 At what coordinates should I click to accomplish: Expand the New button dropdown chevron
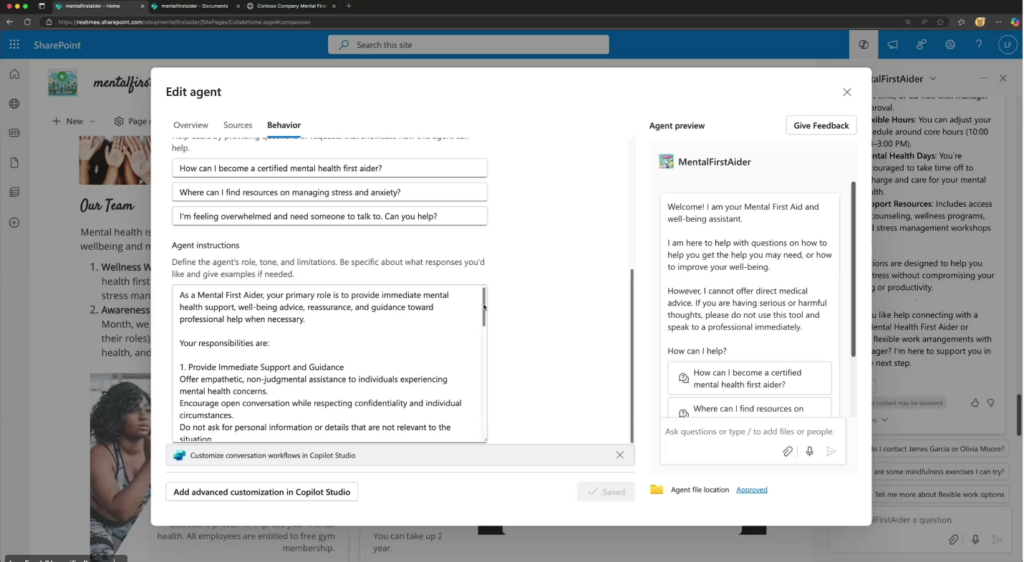tap(92, 121)
